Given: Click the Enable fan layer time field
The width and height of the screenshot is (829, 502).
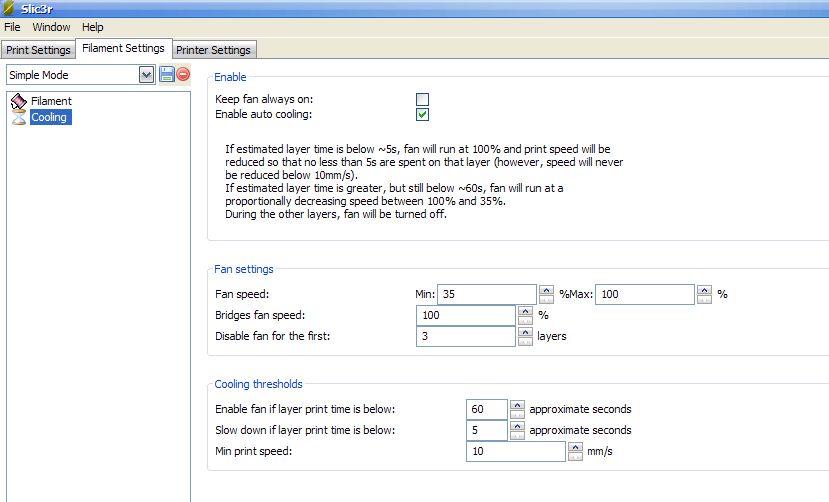Looking at the screenshot, I should coord(487,410).
